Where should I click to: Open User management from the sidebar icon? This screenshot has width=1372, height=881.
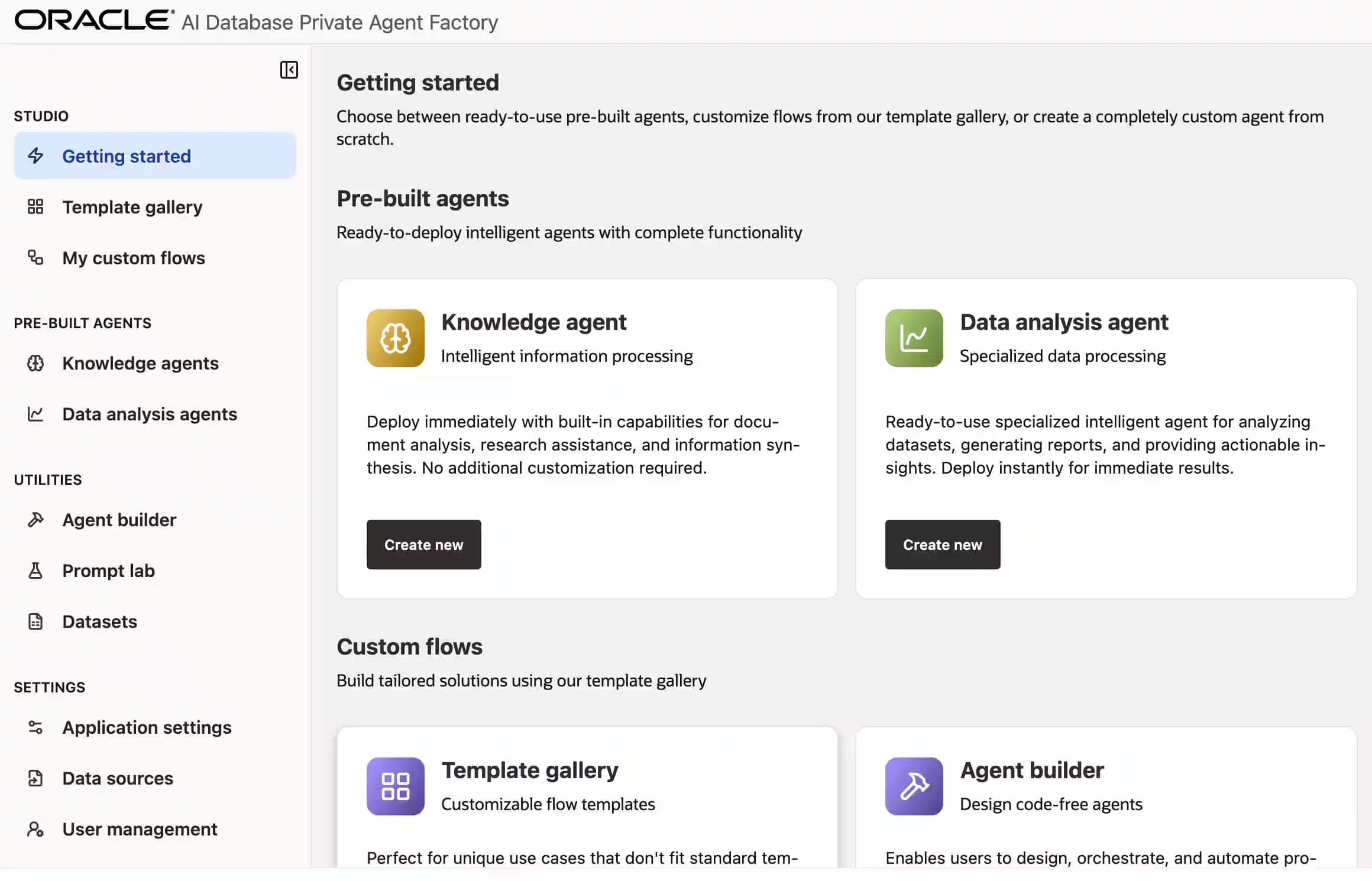point(35,829)
